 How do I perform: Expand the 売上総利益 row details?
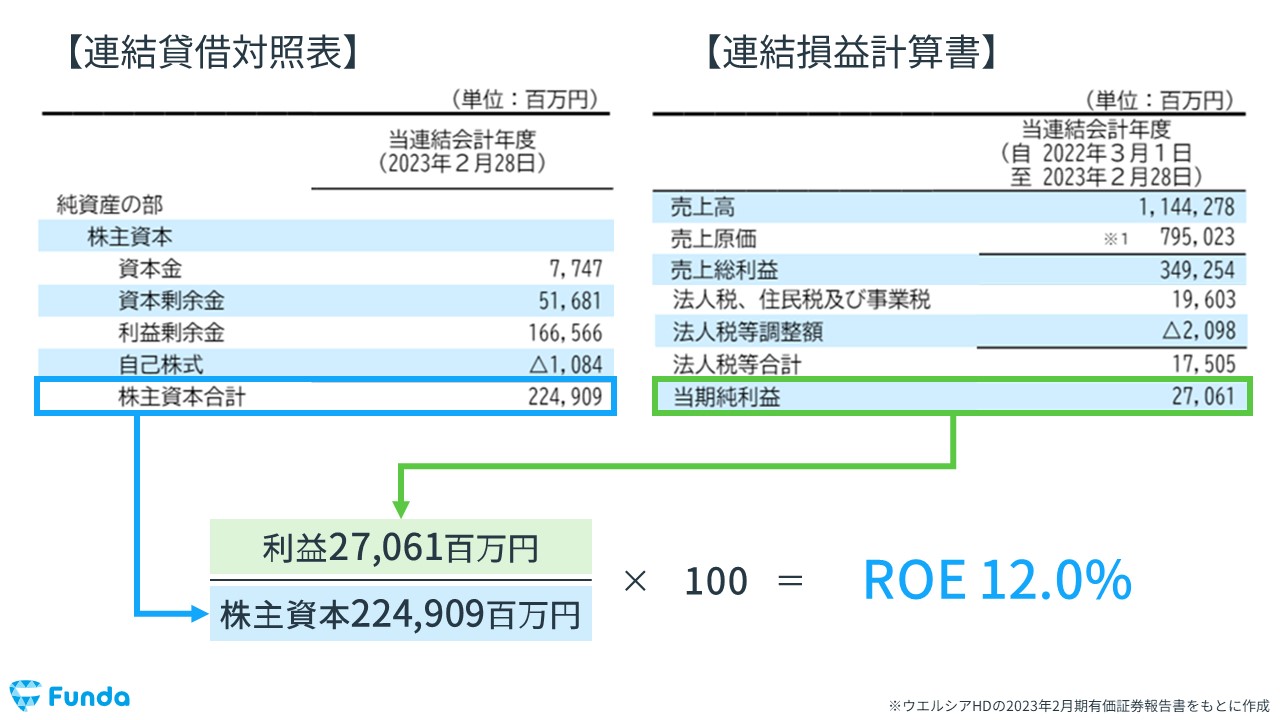(950, 269)
